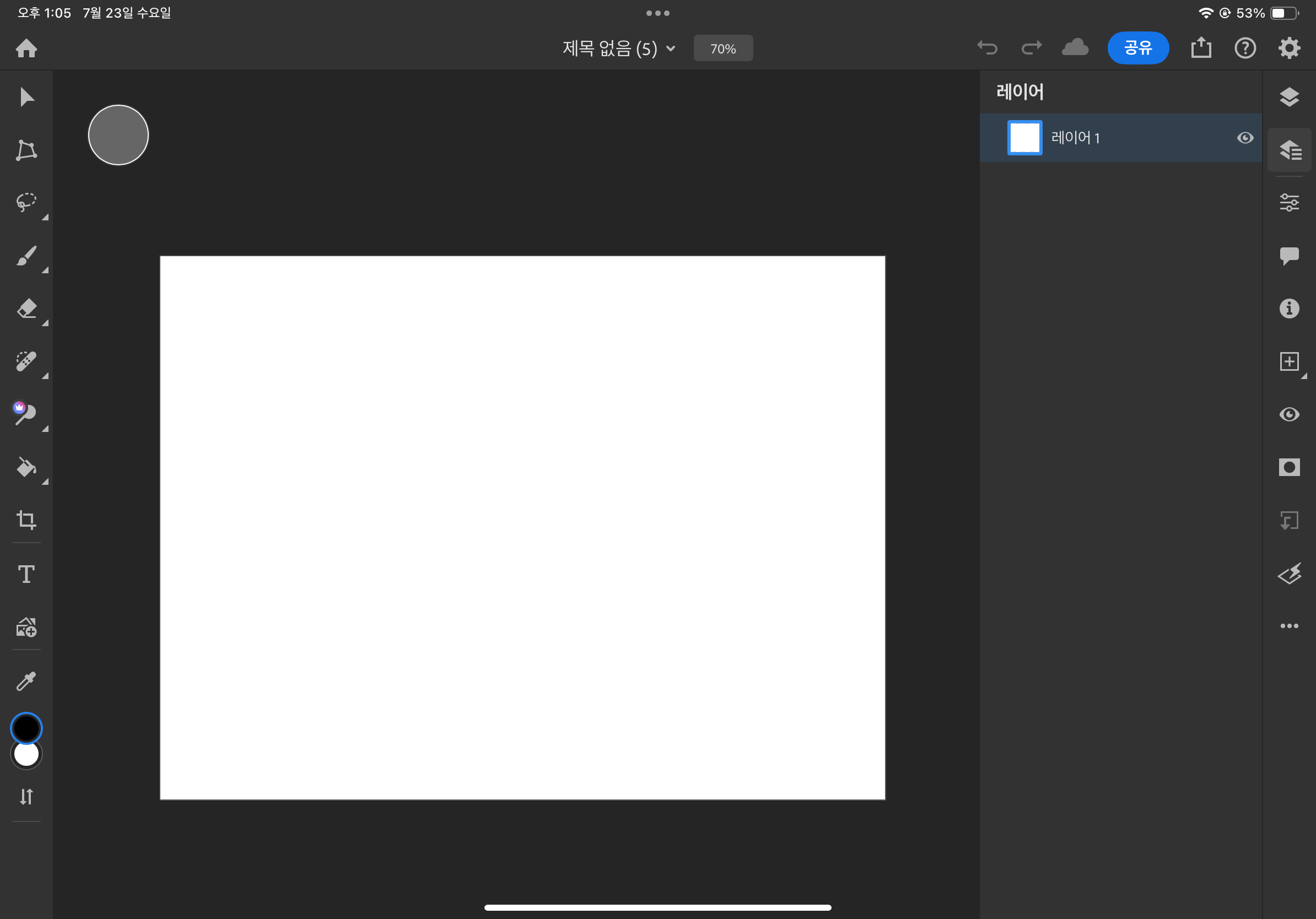This screenshot has width=1316, height=919.
Task: Select the Move tool arrow
Action: (26, 98)
